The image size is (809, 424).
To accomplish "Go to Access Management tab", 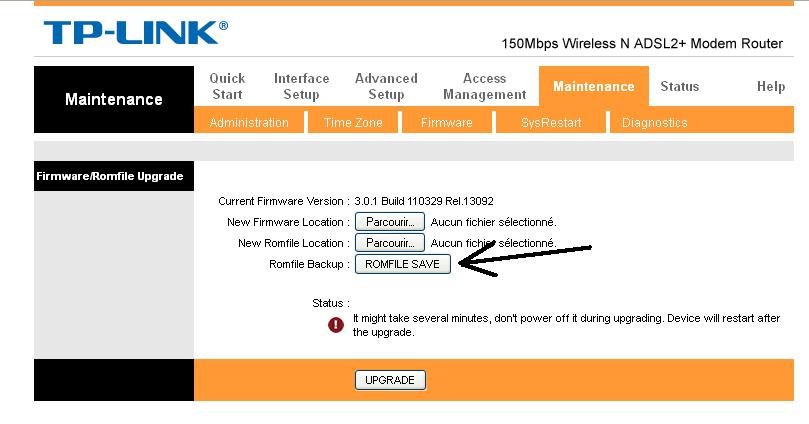I will [x=484, y=86].
